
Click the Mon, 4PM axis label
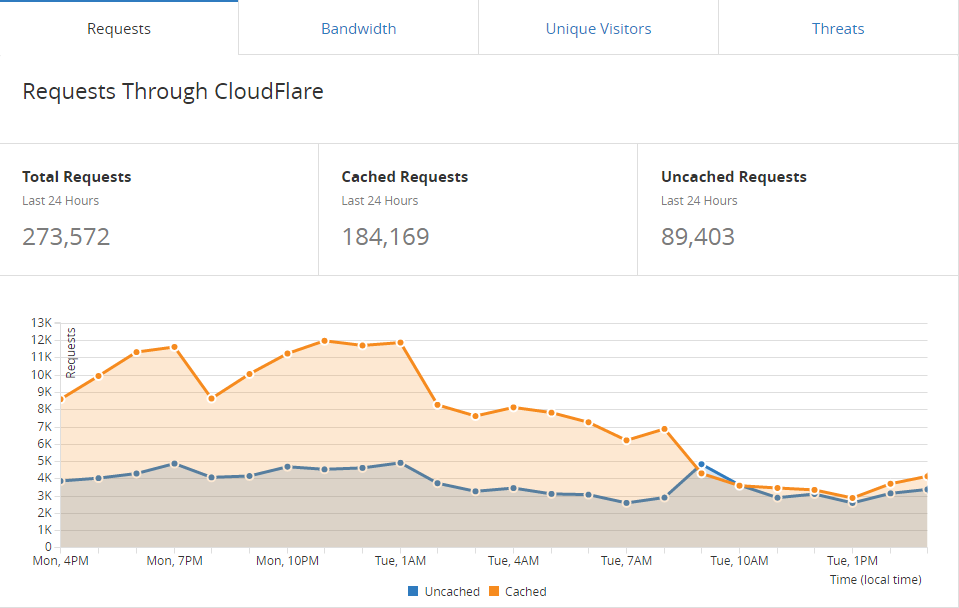pyautogui.click(x=61, y=560)
